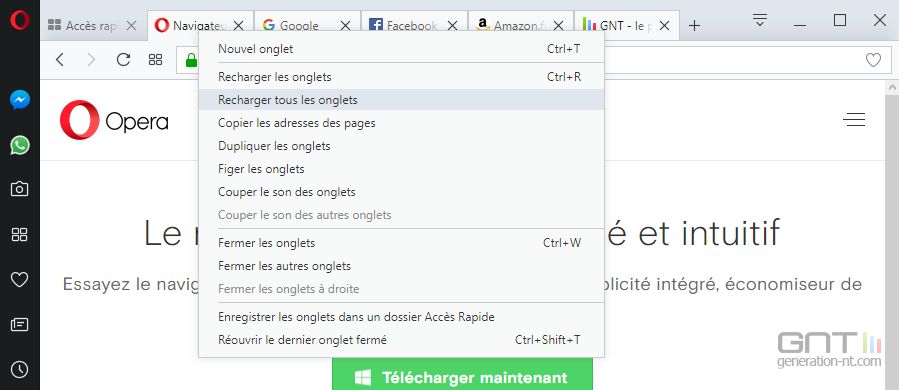
Task: Choose Recharger tous les onglets
Action: pos(401,100)
